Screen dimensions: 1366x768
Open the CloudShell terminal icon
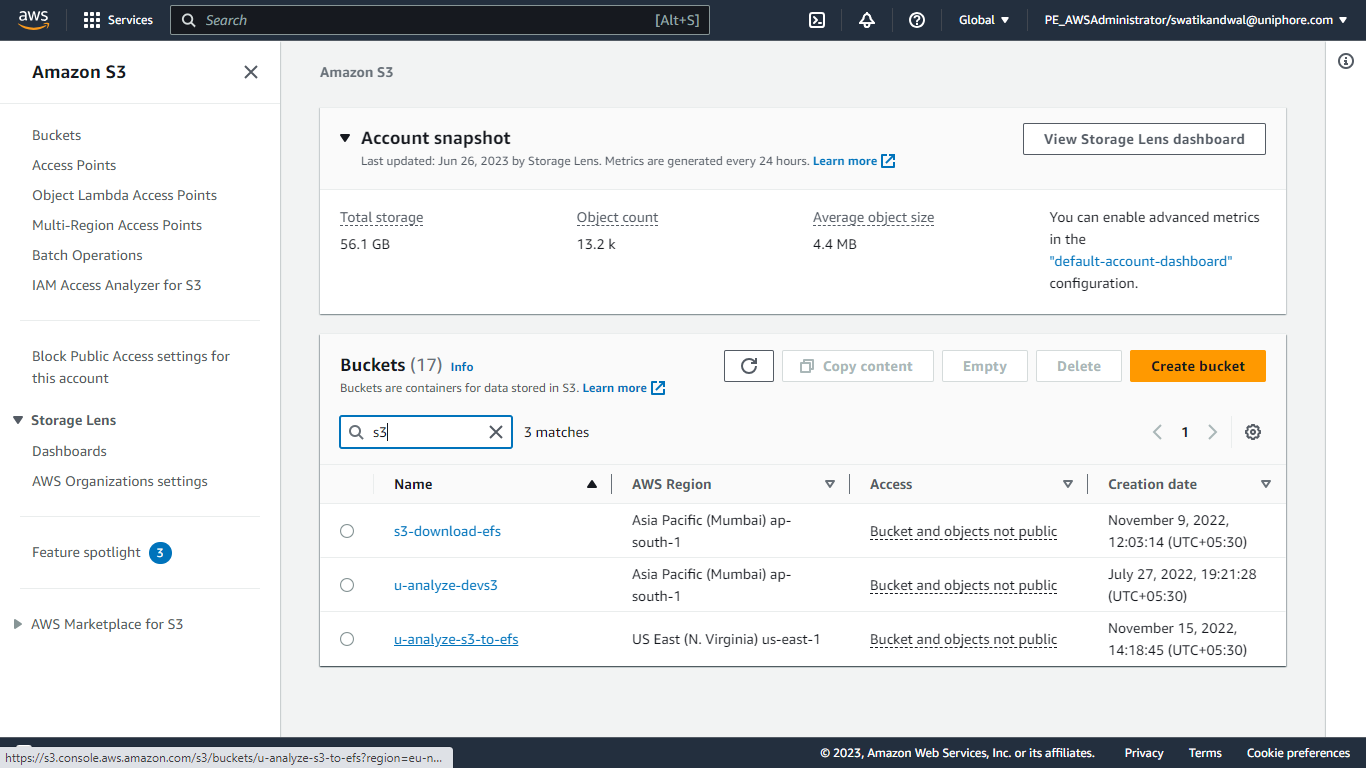[x=817, y=20]
